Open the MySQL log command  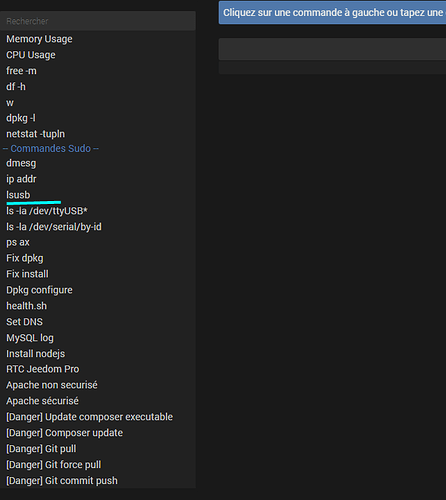click(x=30, y=338)
